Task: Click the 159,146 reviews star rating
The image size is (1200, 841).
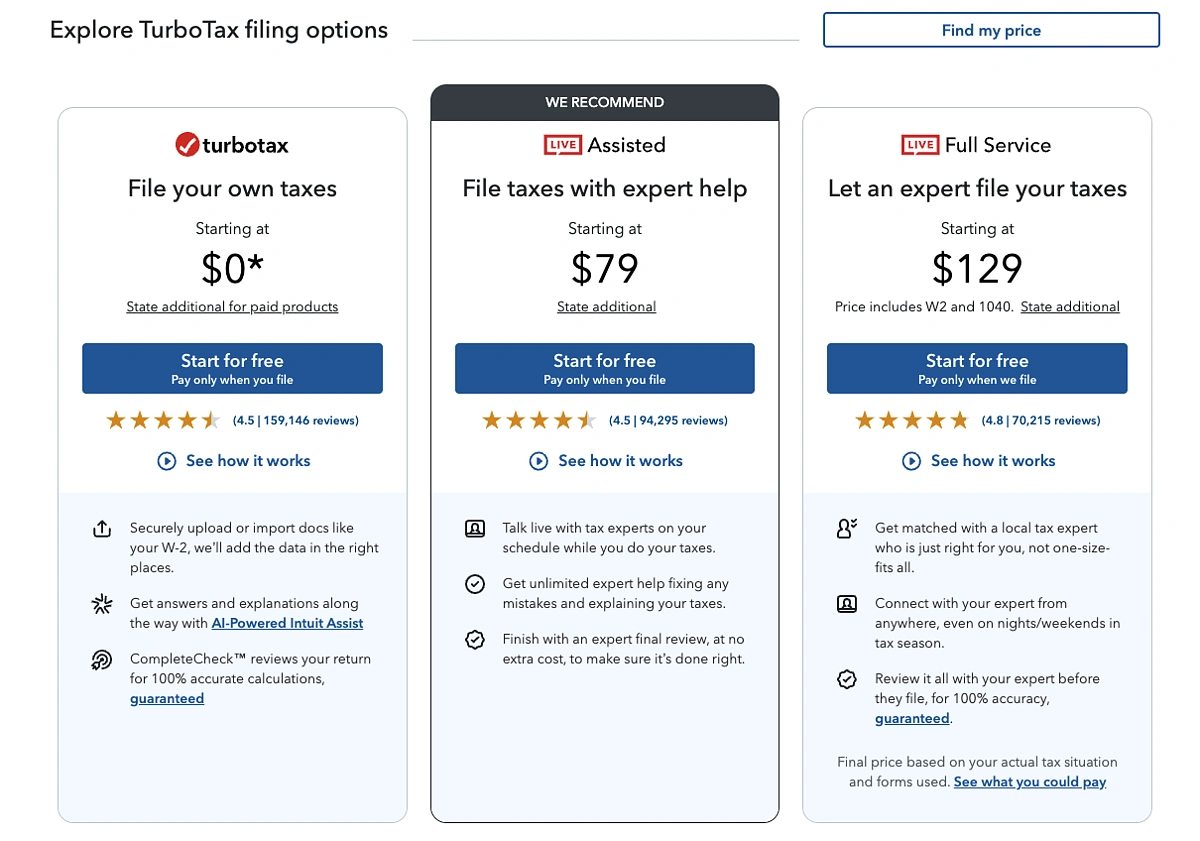Action: [232, 421]
